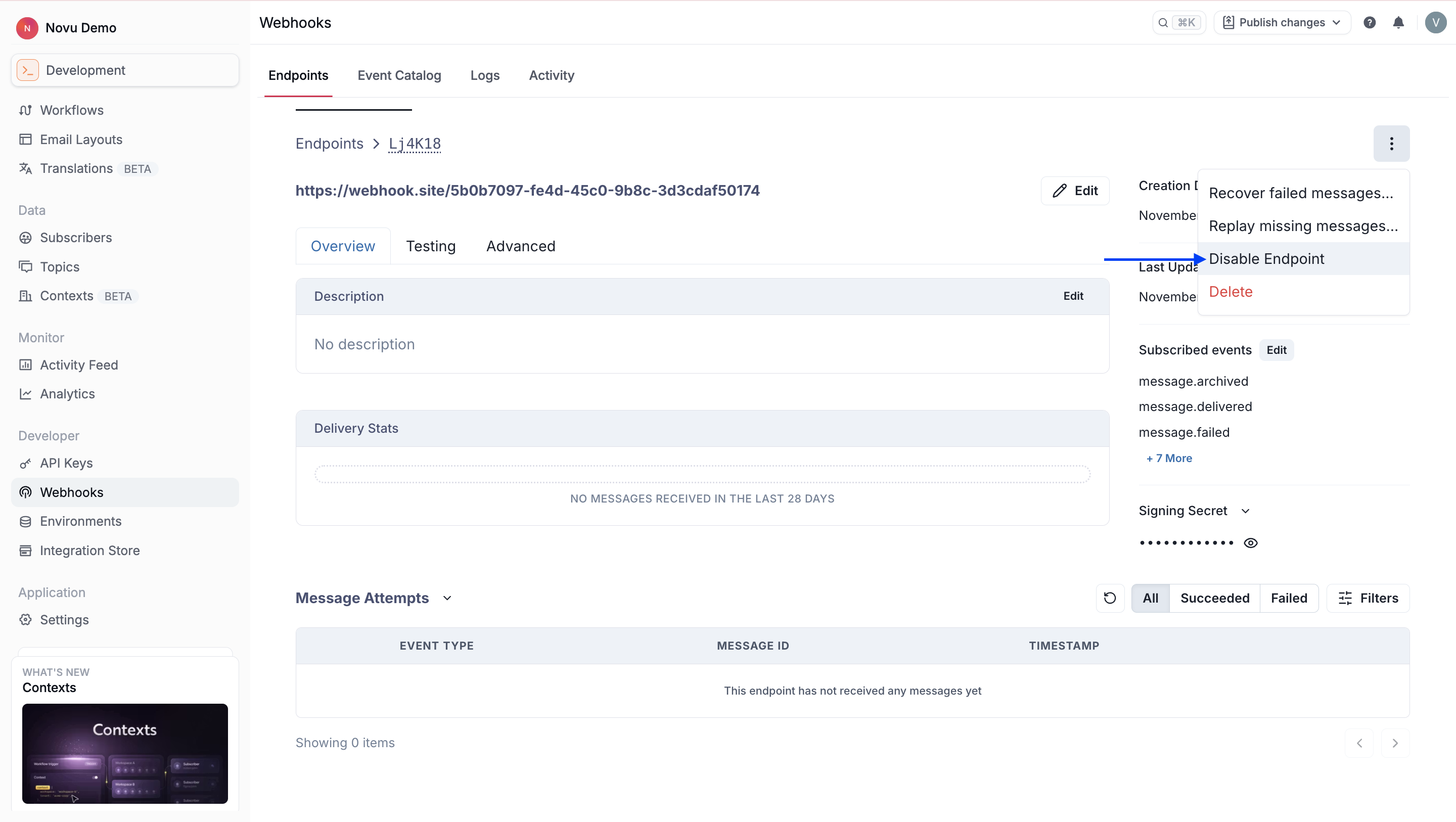Refresh the message attempts list
Image resolution: width=1456 pixels, height=822 pixels.
pos(1110,598)
